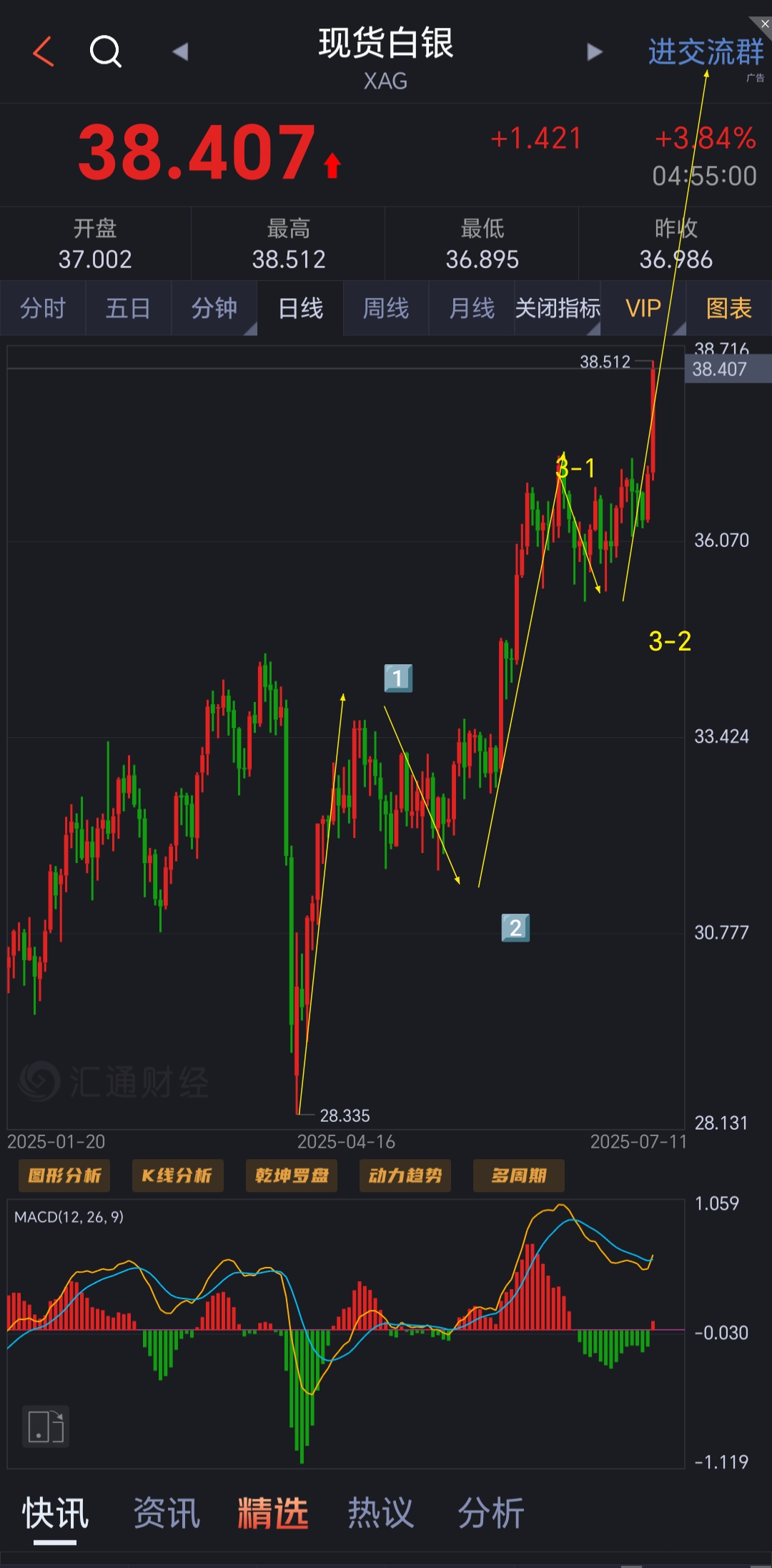Viewport: 772px width, 1568px height.
Task: Open the 动力趋势 tool
Action: tap(405, 1175)
